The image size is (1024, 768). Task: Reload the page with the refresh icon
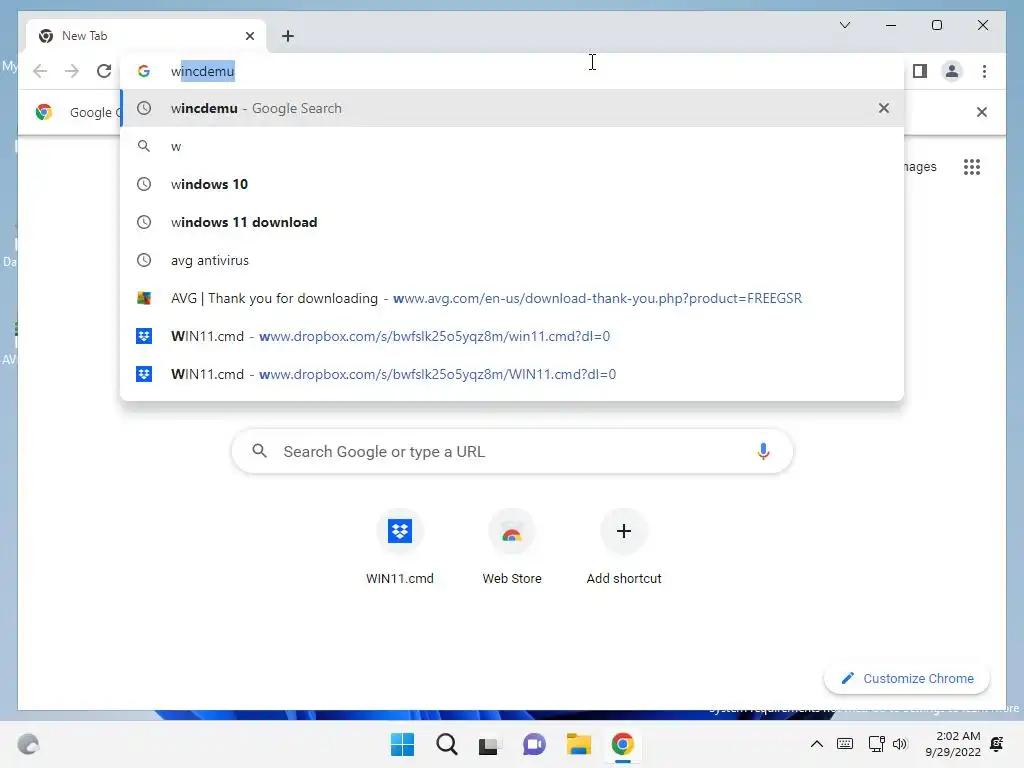[104, 71]
